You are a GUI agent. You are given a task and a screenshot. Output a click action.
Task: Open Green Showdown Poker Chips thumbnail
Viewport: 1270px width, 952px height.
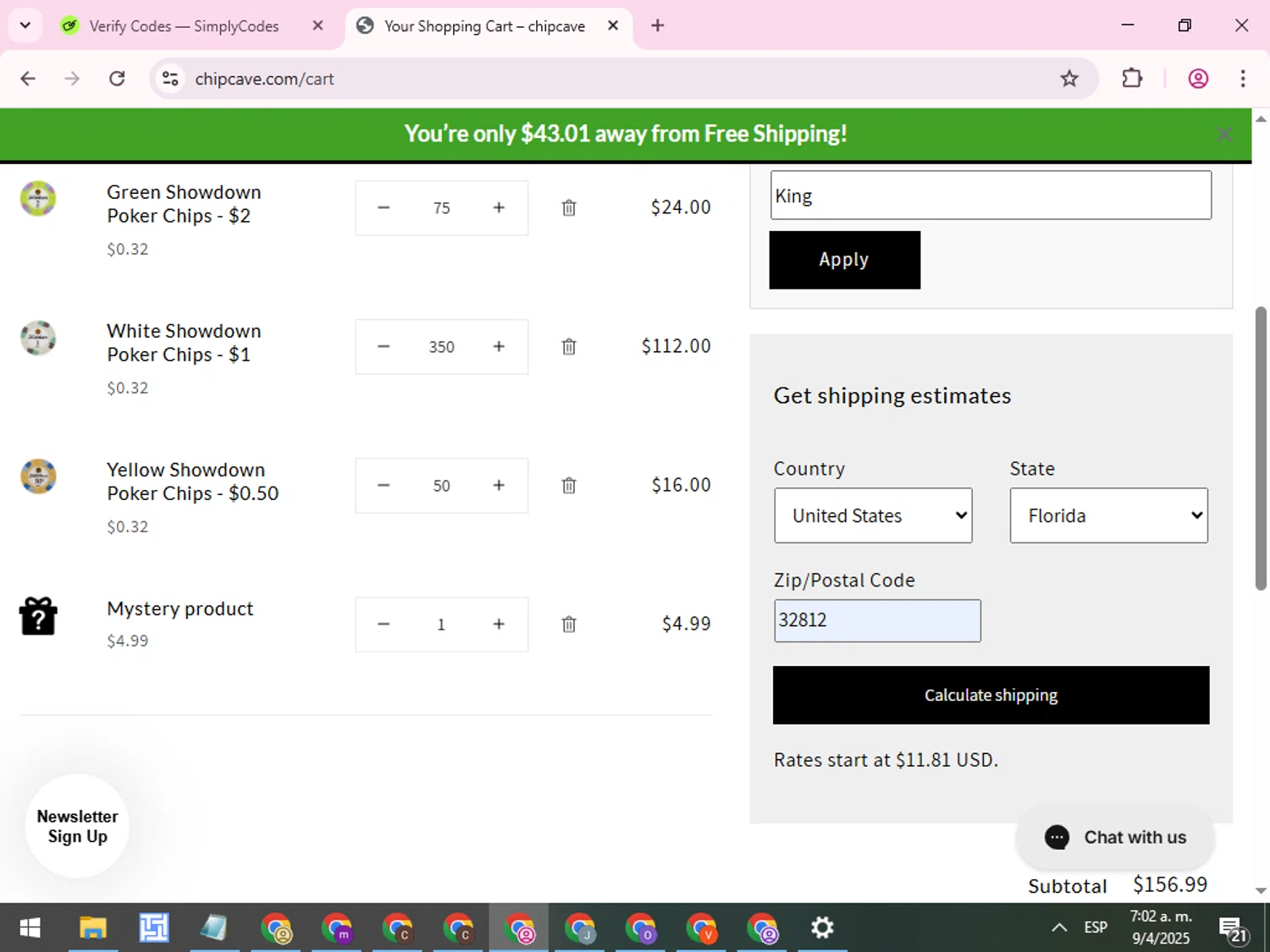[38, 199]
